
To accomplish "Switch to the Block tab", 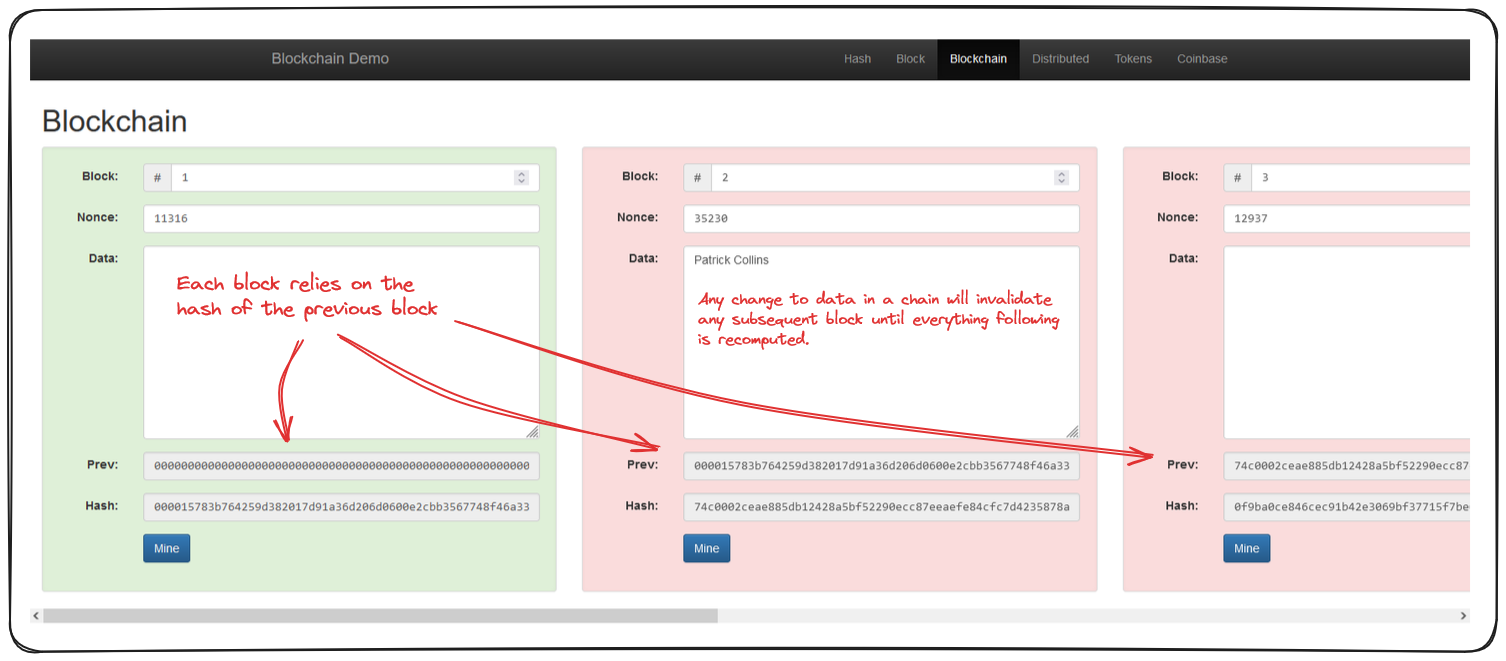I will tap(910, 59).
